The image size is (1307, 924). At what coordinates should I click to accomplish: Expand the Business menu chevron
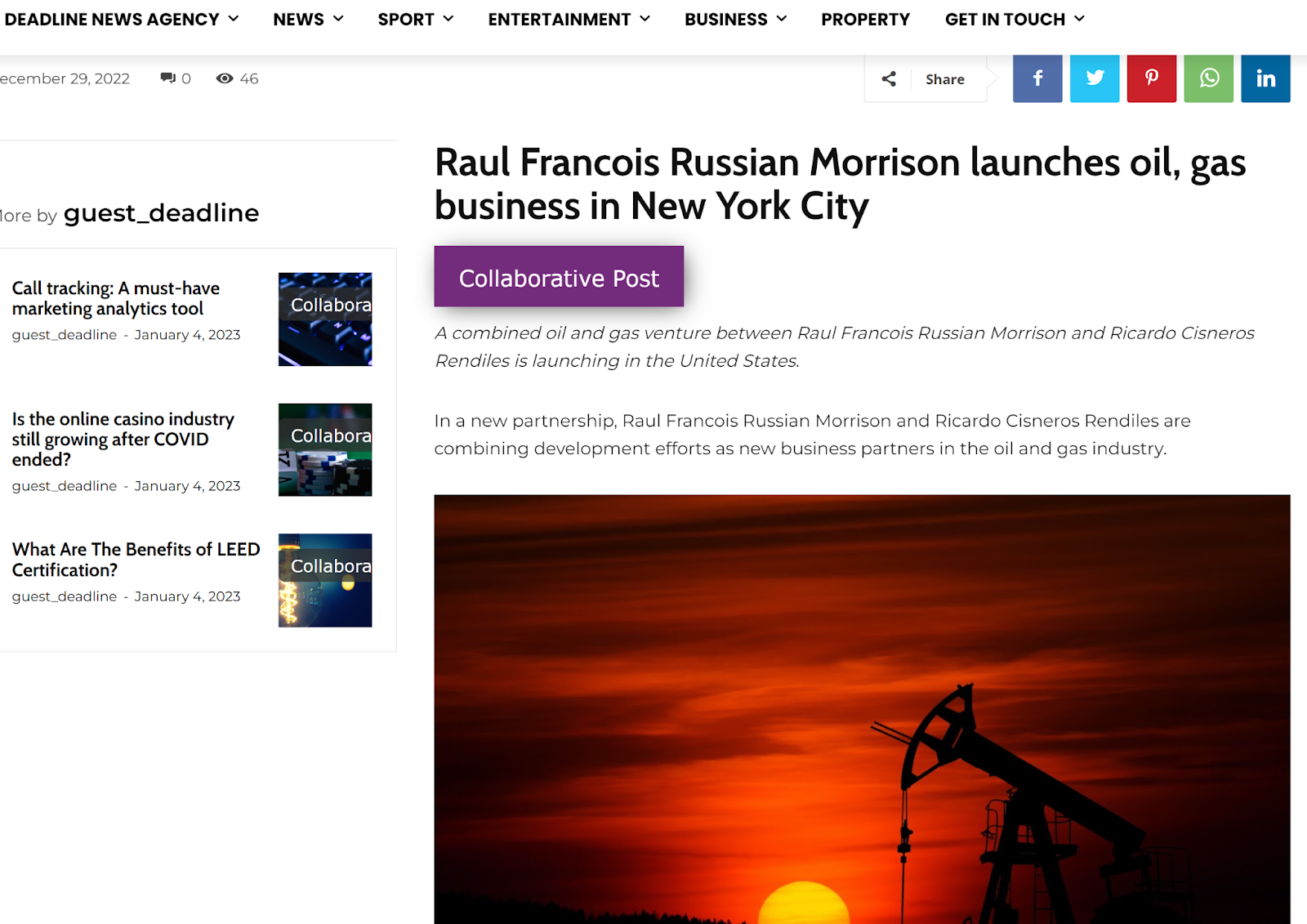(x=782, y=19)
